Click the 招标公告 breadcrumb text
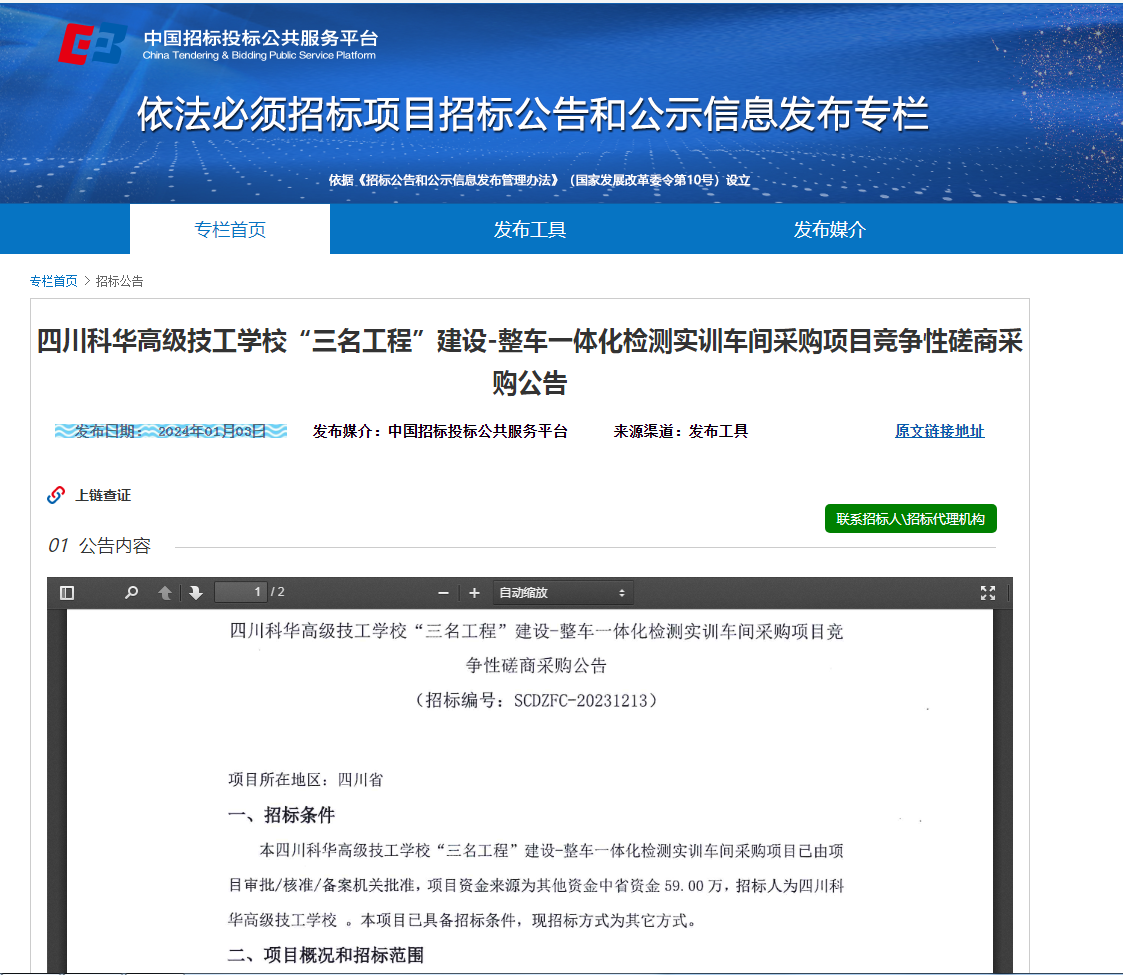 pos(120,281)
